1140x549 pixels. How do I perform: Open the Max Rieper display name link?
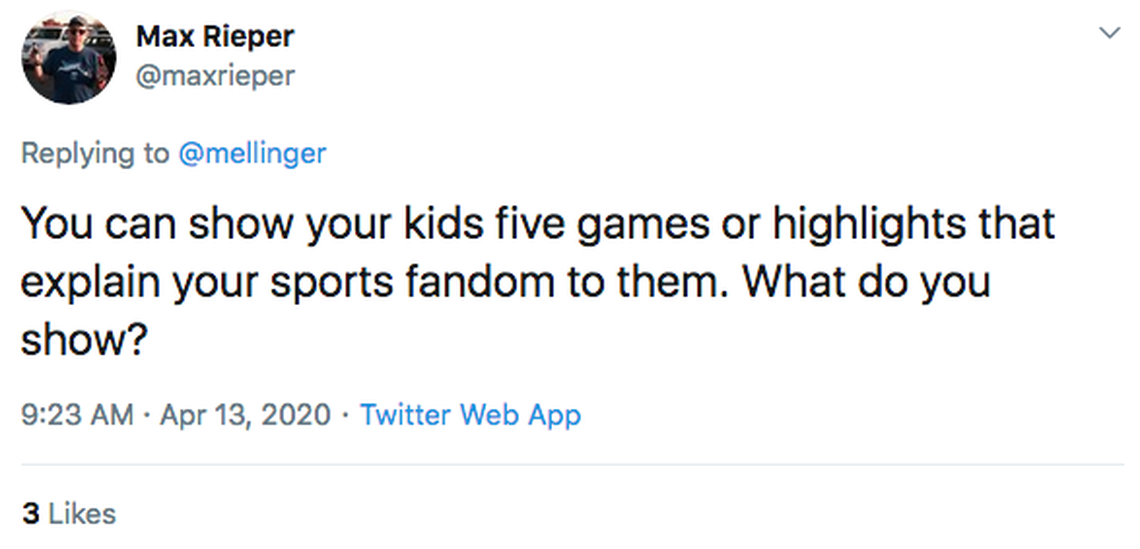pyautogui.click(x=215, y=37)
